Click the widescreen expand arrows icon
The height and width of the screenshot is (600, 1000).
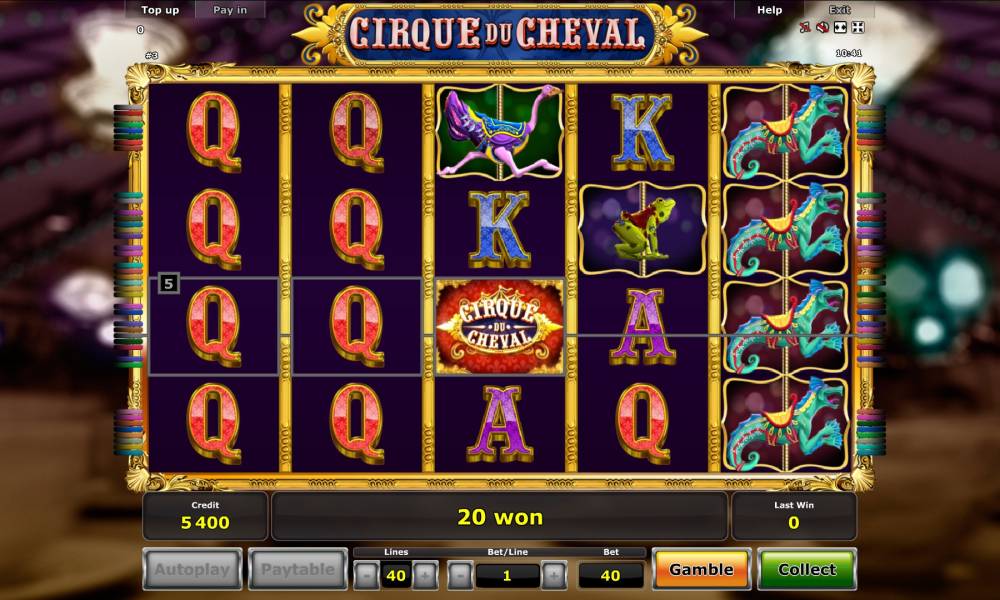point(841,27)
